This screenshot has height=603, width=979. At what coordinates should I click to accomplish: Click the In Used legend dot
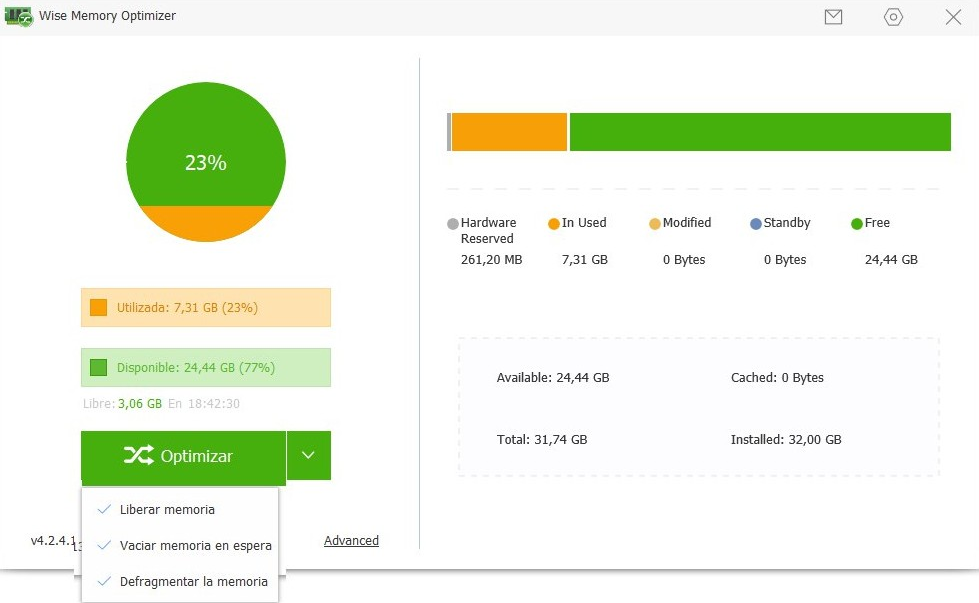(553, 222)
